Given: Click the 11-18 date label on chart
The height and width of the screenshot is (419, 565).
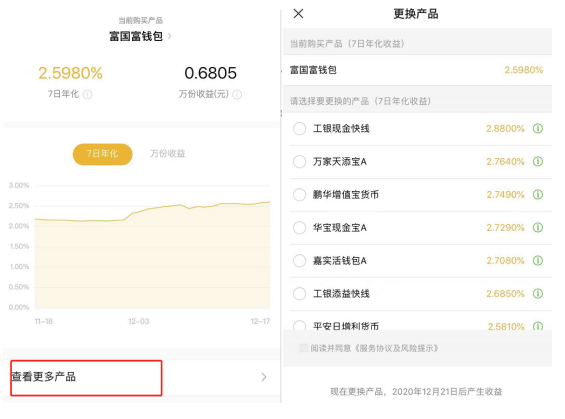Looking at the screenshot, I should tap(44, 321).
